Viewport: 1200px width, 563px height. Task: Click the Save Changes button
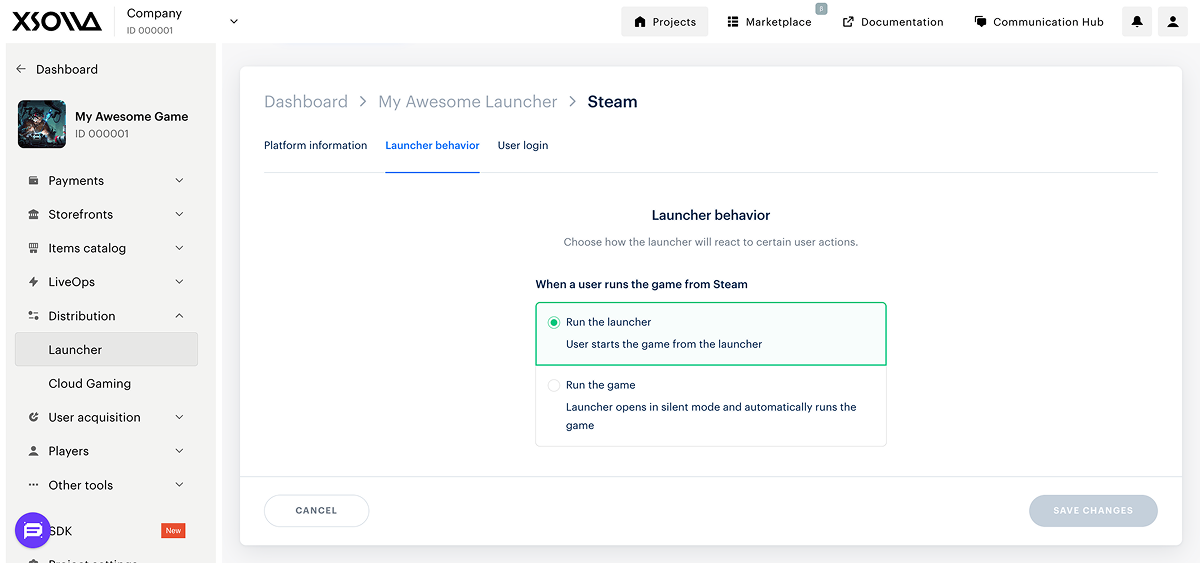coord(1093,510)
